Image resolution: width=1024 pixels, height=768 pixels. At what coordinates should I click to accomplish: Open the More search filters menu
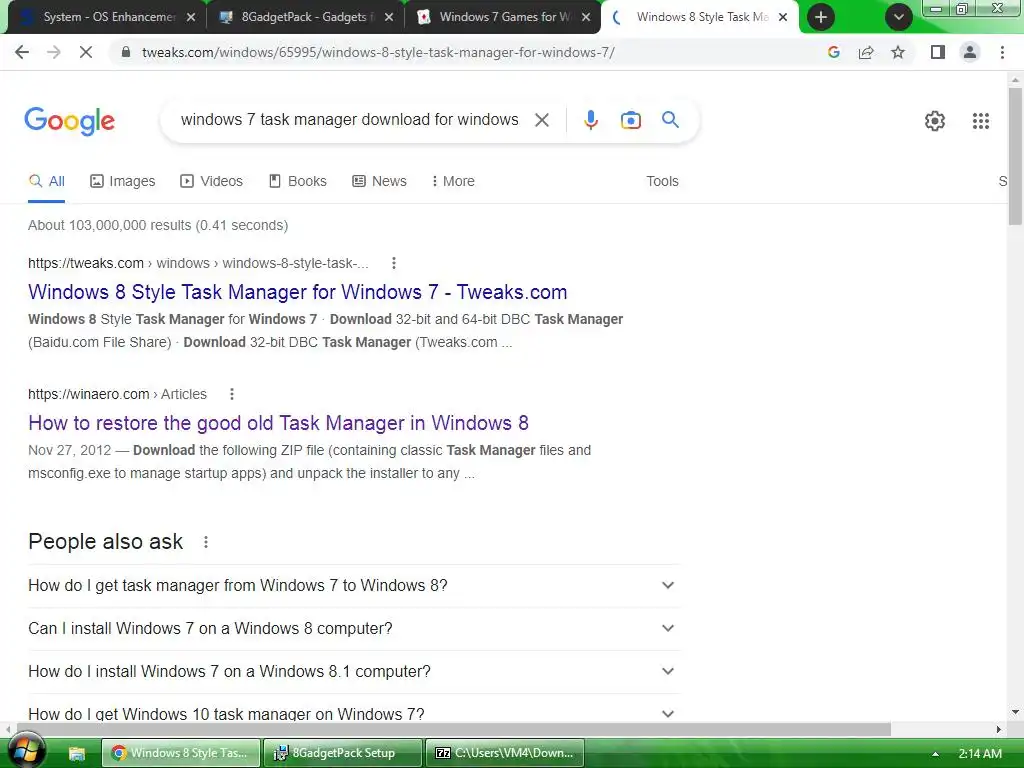pyautogui.click(x=453, y=181)
